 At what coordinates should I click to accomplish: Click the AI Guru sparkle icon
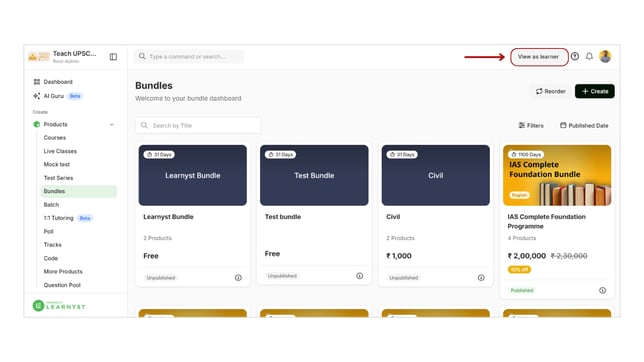coord(37,96)
